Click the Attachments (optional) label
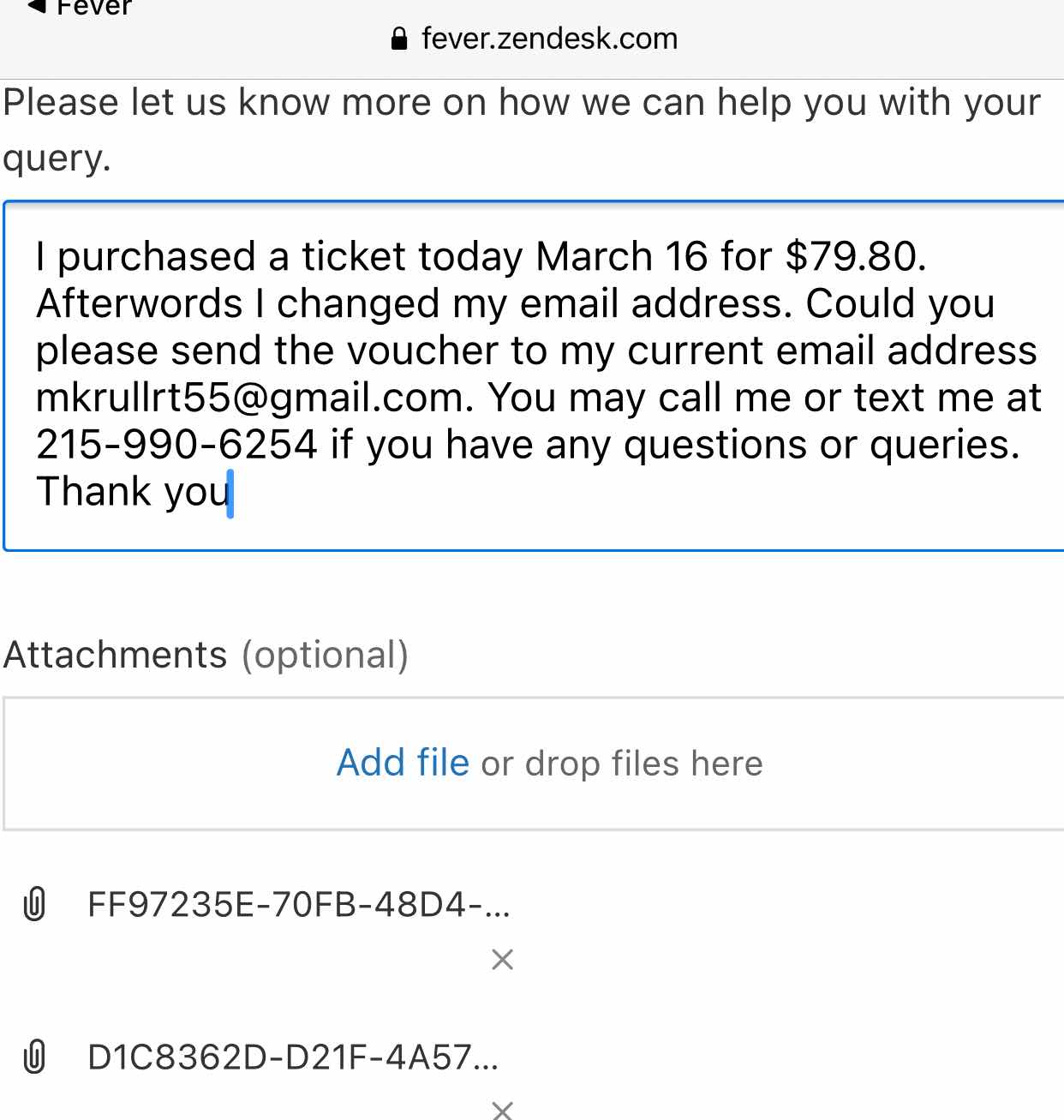 pos(206,655)
